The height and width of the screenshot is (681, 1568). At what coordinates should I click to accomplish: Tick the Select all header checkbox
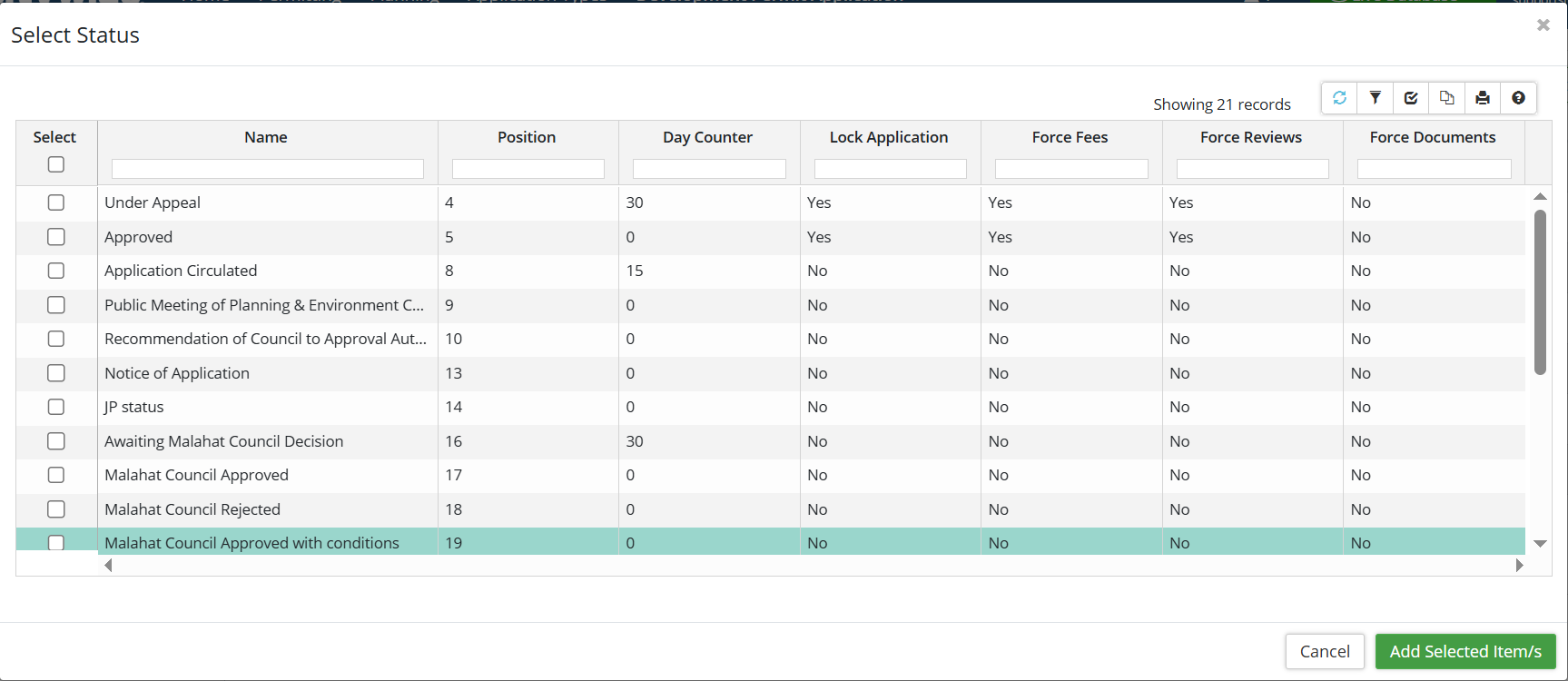pyautogui.click(x=56, y=164)
